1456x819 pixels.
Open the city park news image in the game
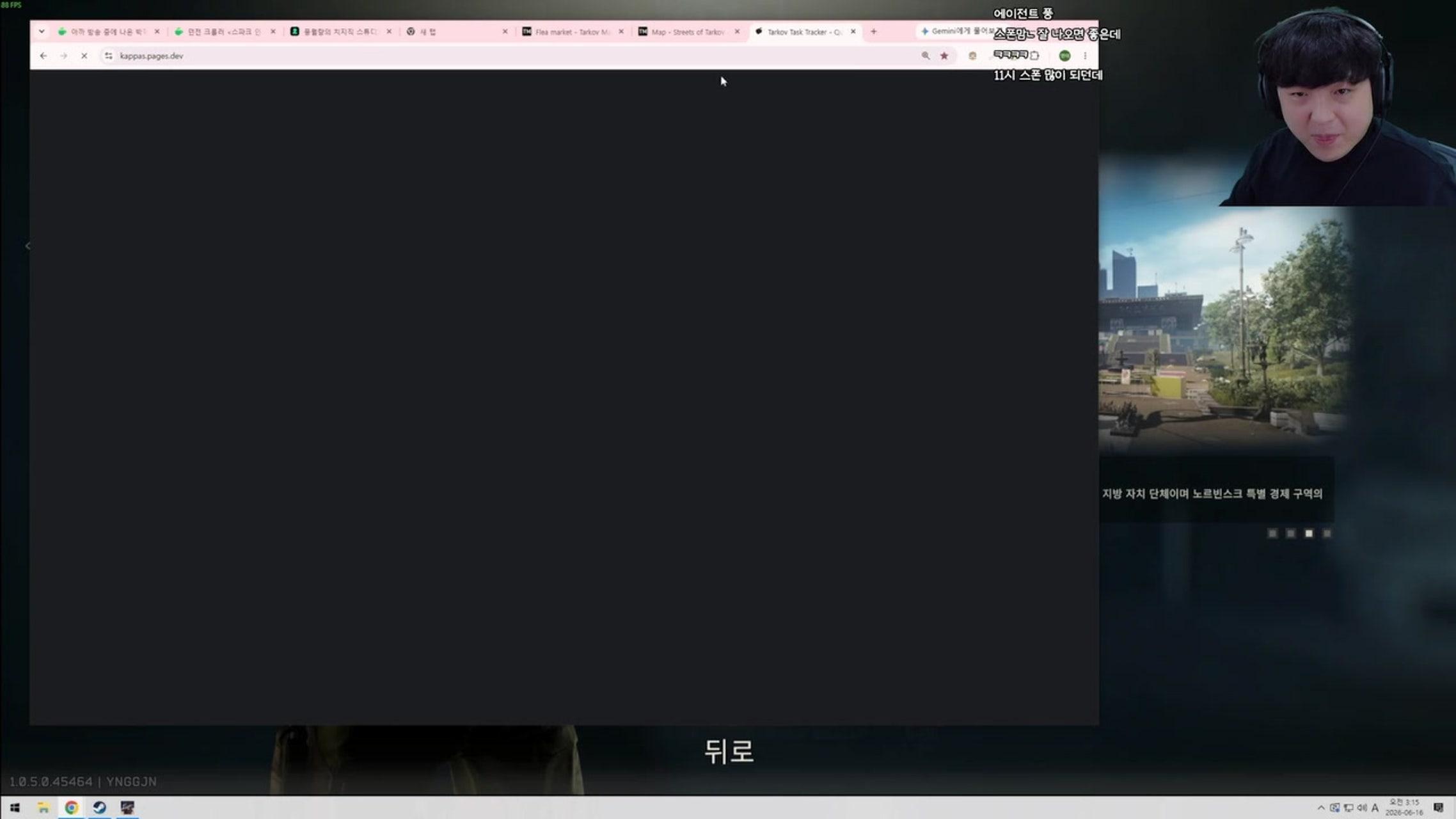[x=1223, y=330]
